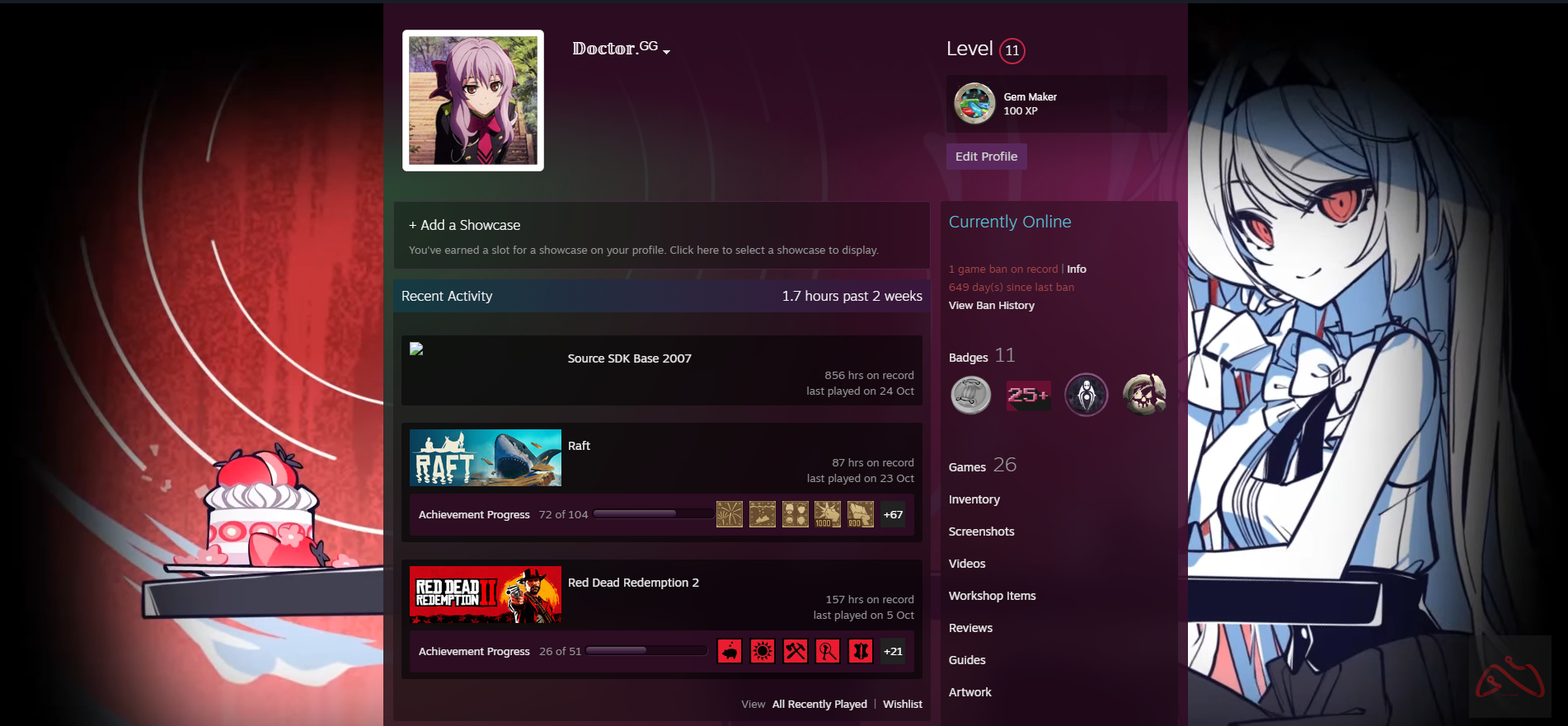Click the Raft game banner thumbnail

pyautogui.click(x=485, y=457)
